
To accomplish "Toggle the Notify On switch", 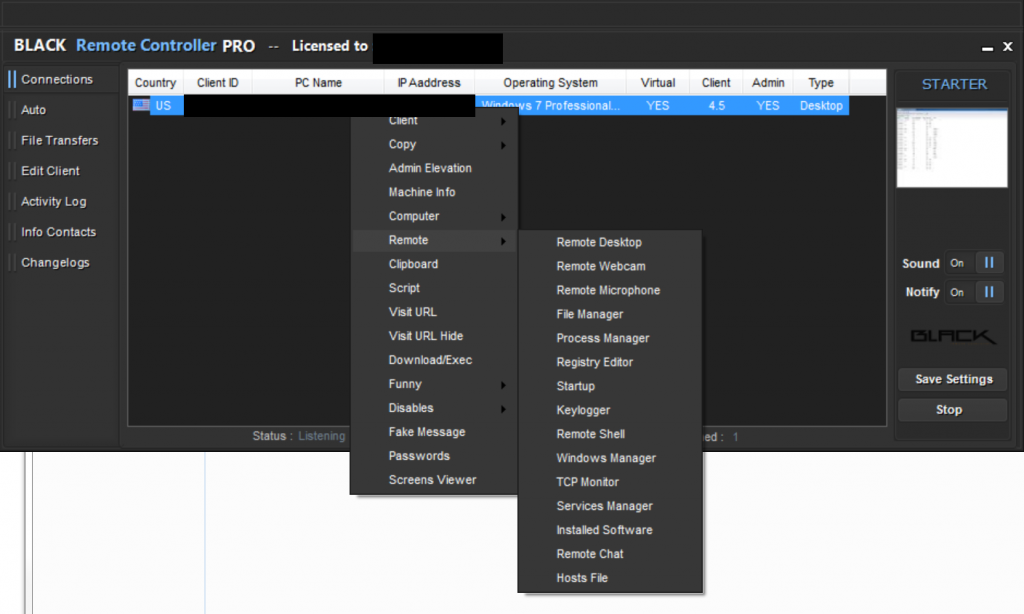I will tap(974, 292).
